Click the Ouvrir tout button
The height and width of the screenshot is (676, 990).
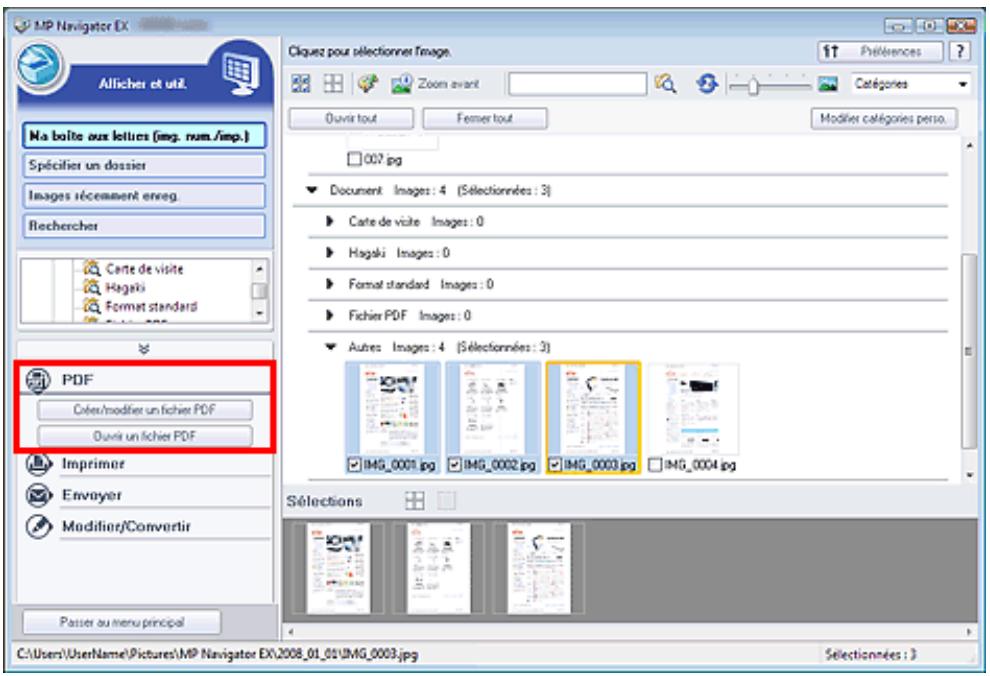pos(351,118)
